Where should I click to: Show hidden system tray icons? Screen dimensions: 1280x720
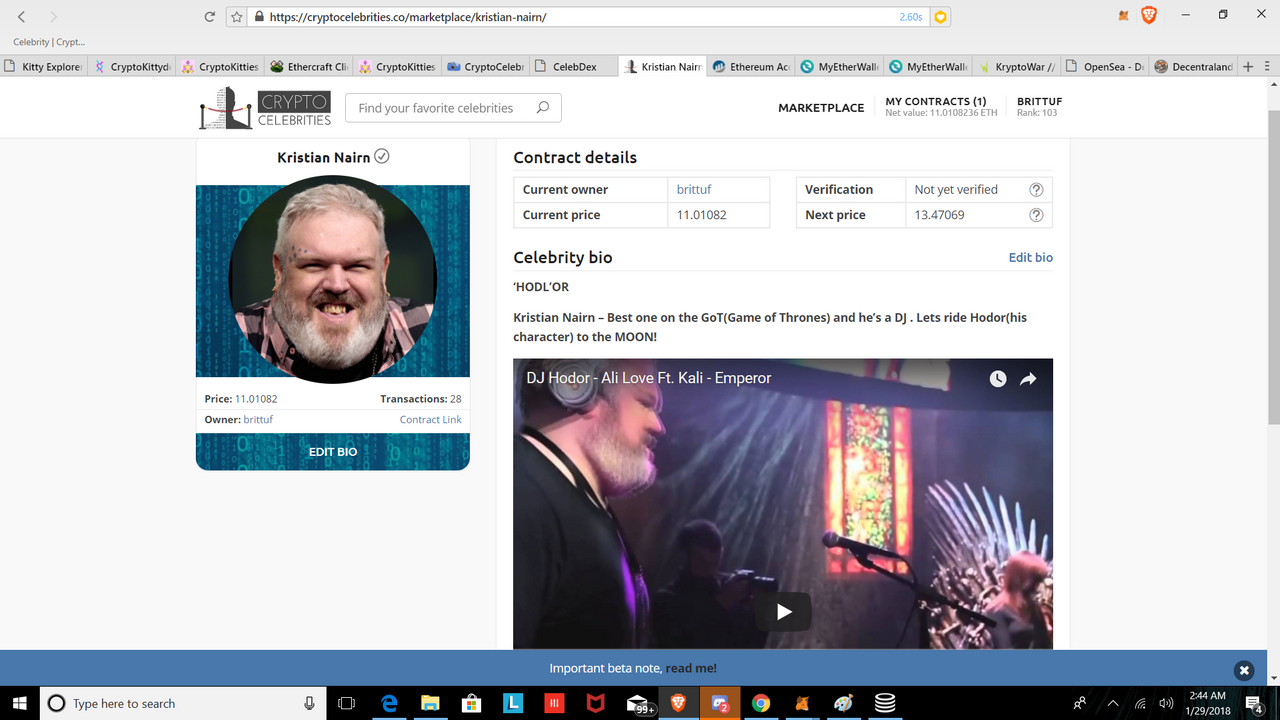[1113, 703]
